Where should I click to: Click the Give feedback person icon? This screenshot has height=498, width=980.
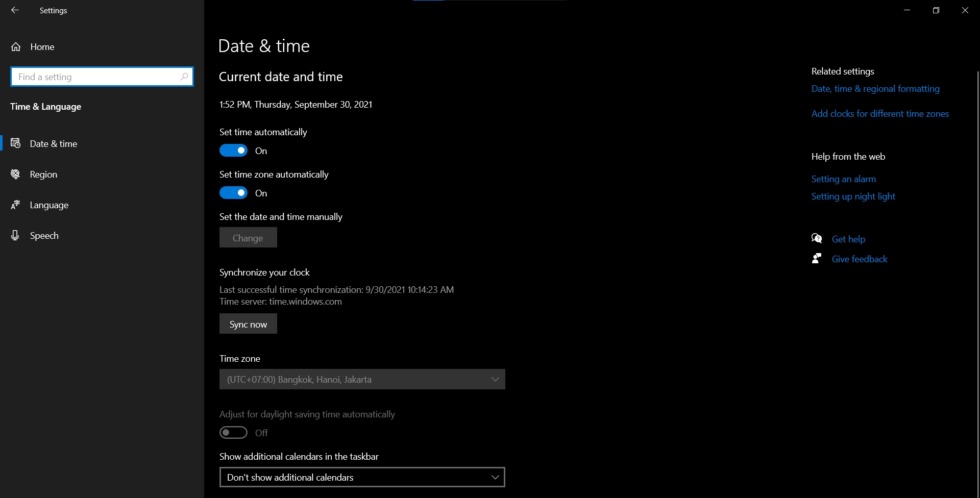[816, 258]
